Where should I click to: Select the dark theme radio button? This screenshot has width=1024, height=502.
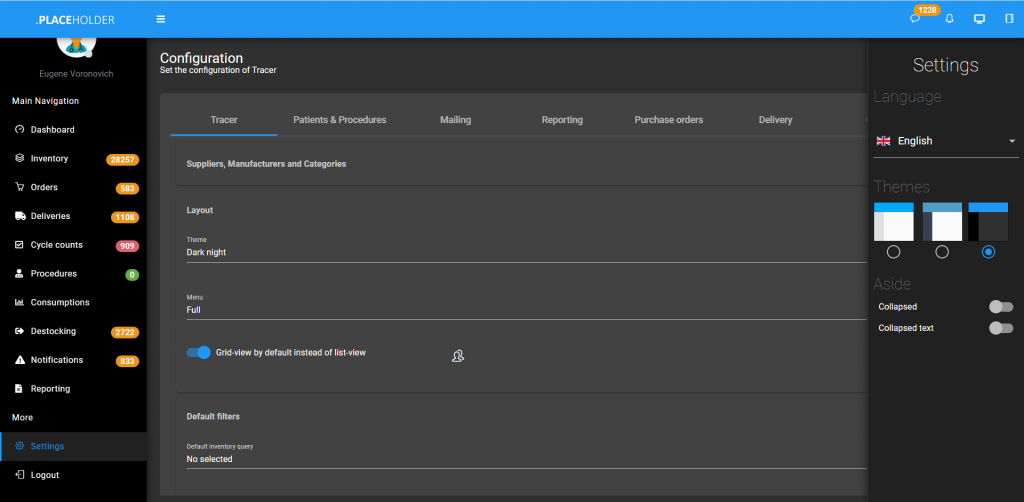pyautogui.click(x=988, y=252)
